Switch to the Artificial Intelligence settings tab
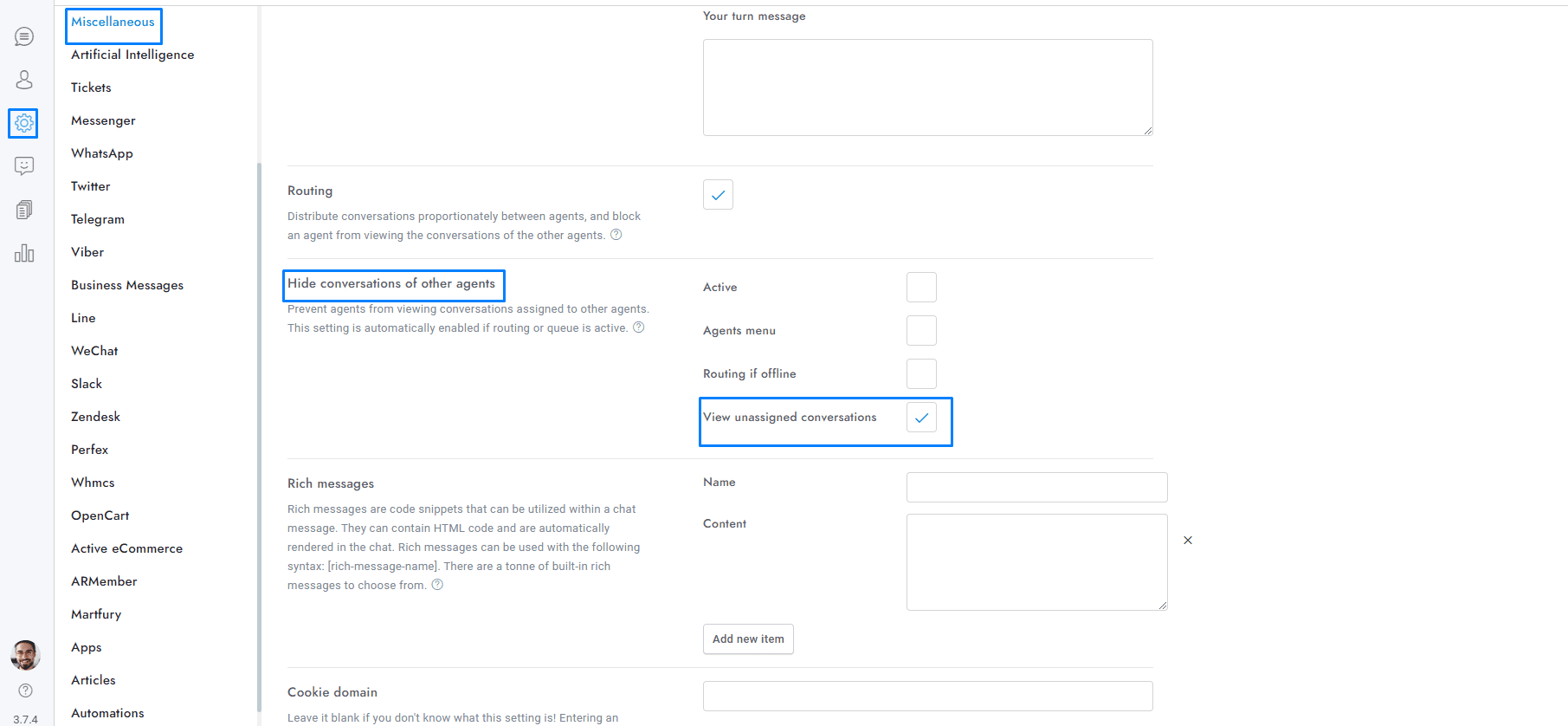1568x726 pixels. point(132,55)
